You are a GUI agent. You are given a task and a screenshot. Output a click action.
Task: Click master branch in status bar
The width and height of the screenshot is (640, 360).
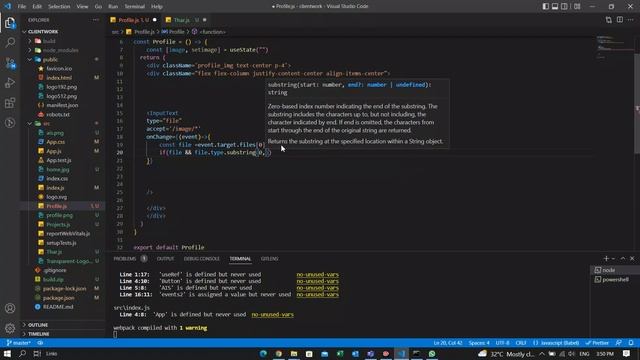click(x=19, y=343)
